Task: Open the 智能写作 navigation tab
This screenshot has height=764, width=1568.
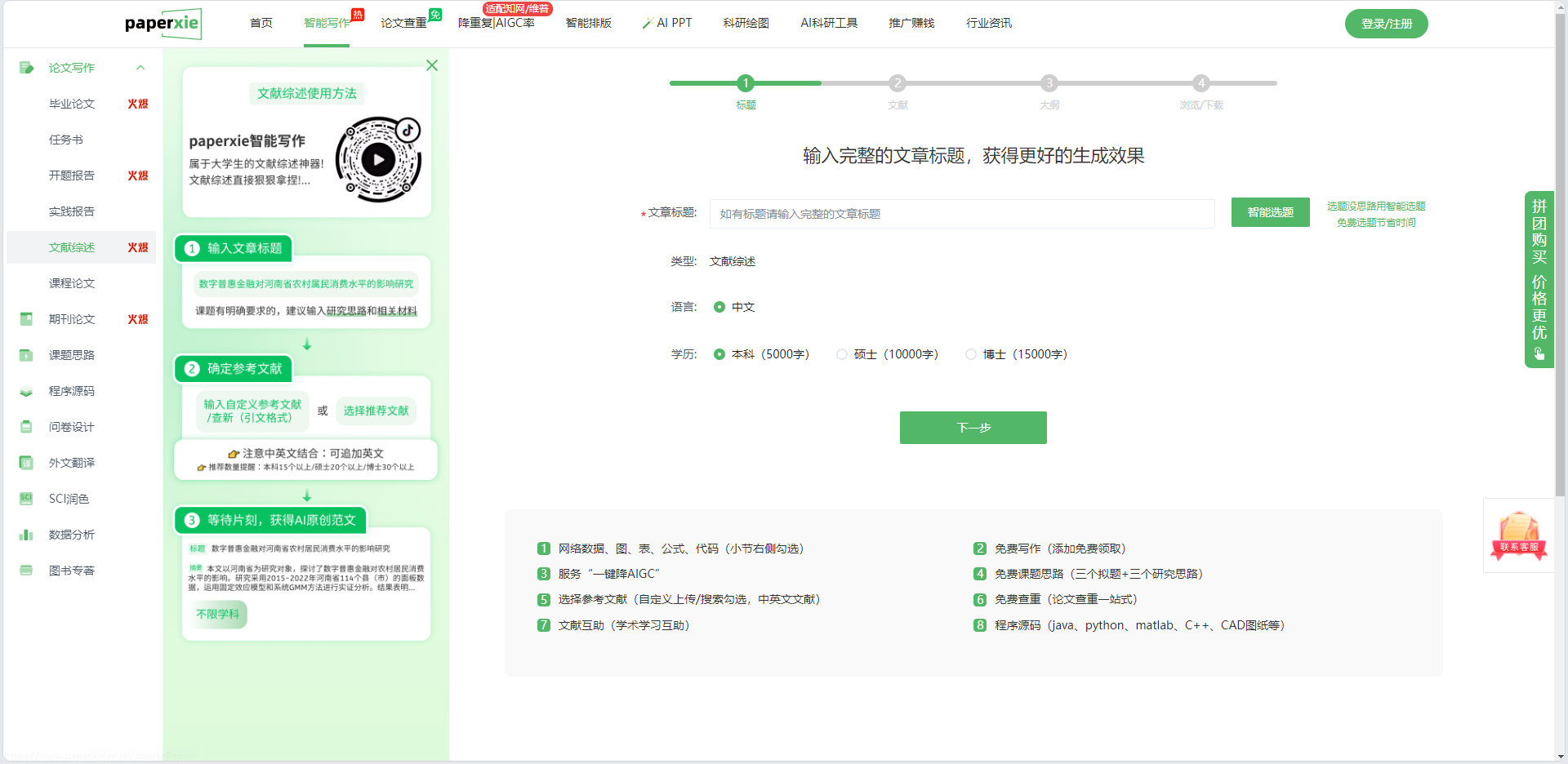Action: (327, 23)
